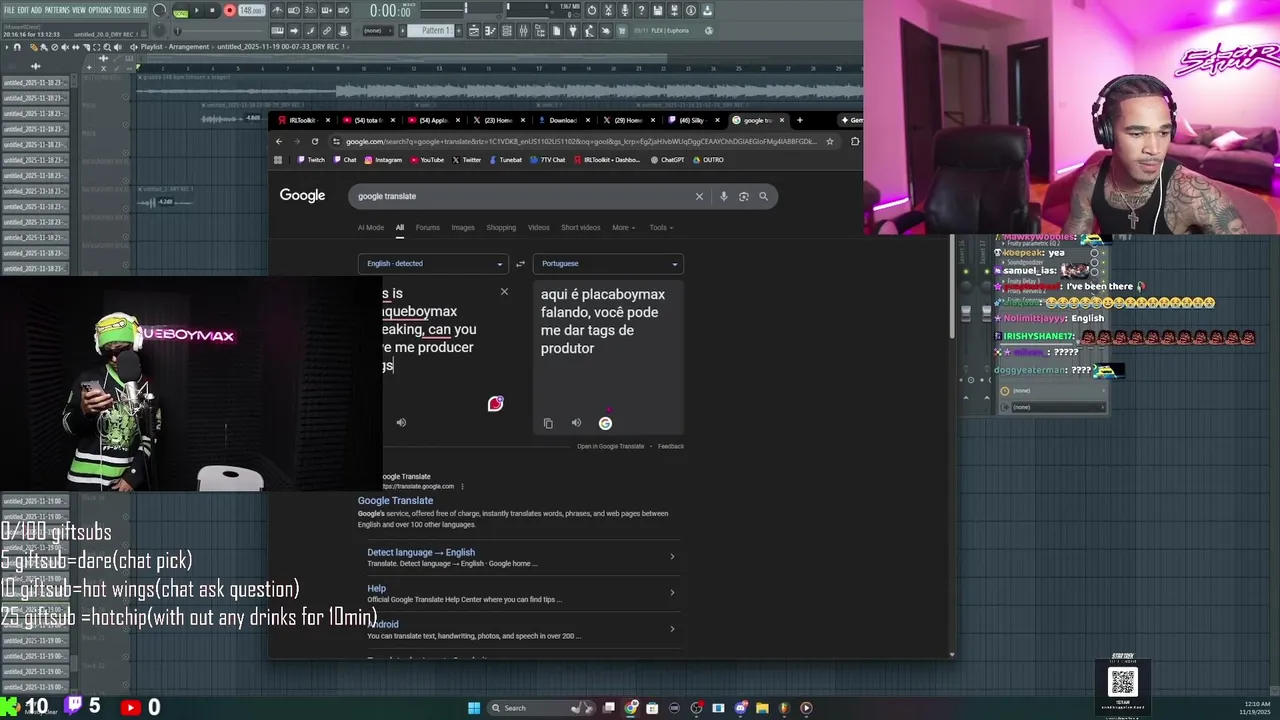Bookmark this page with star icon

[x=829, y=141]
